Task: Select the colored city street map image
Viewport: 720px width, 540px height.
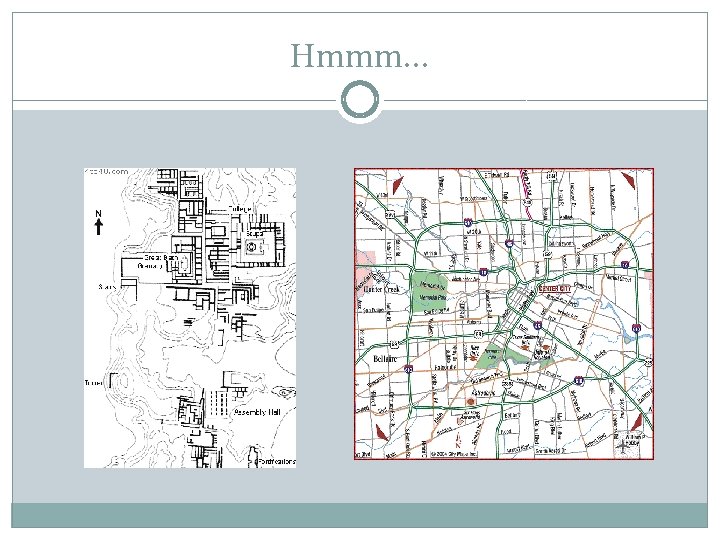Action: click(x=504, y=314)
